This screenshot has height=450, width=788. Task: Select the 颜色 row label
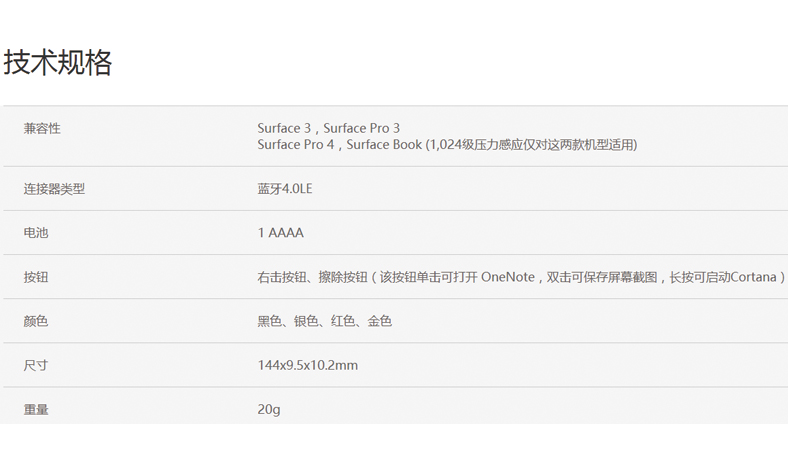[x=36, y=321]
